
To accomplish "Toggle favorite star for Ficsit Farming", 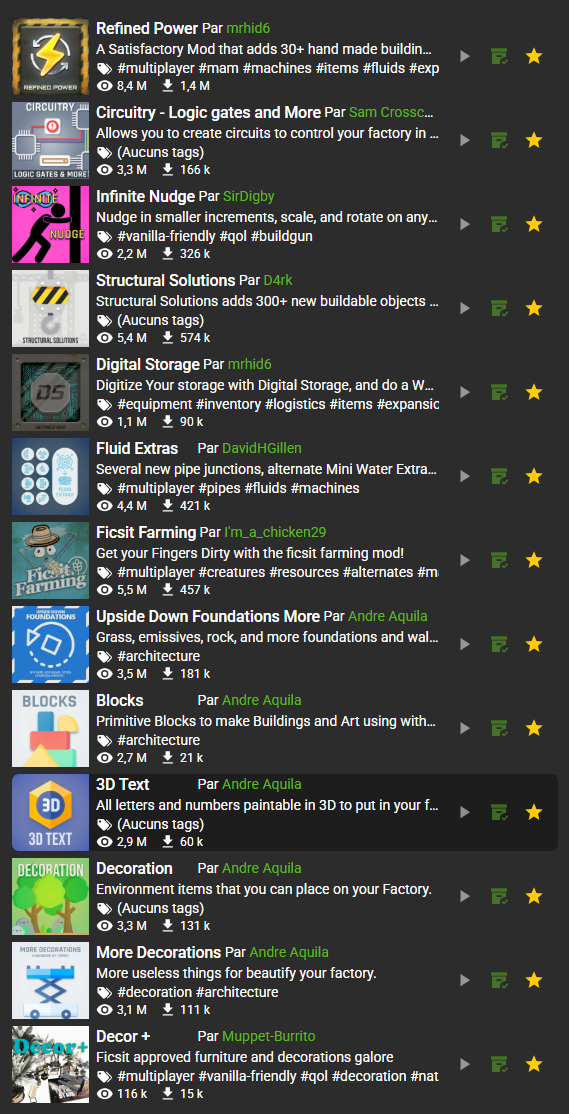I will (534, 561).
